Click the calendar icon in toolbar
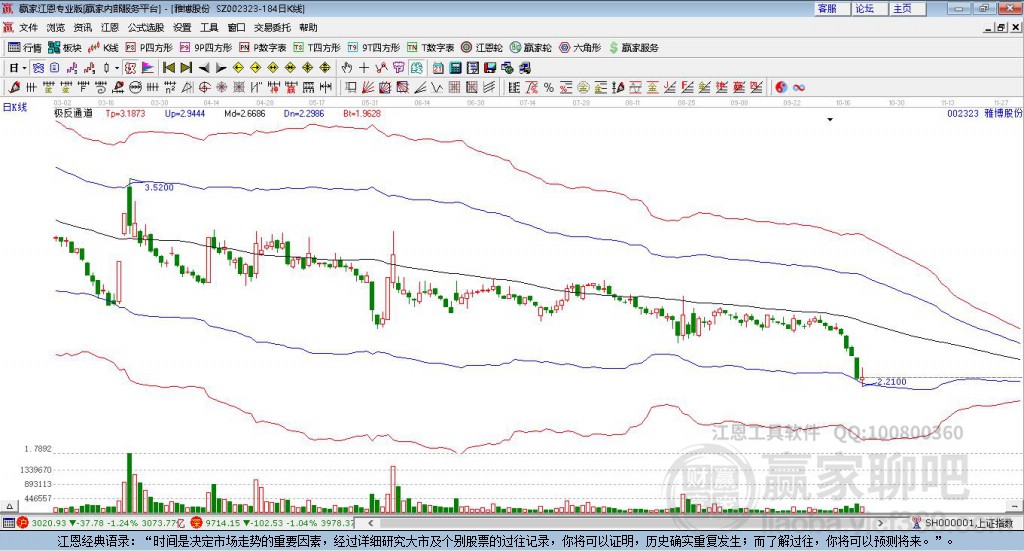 (x=438, y=68)
